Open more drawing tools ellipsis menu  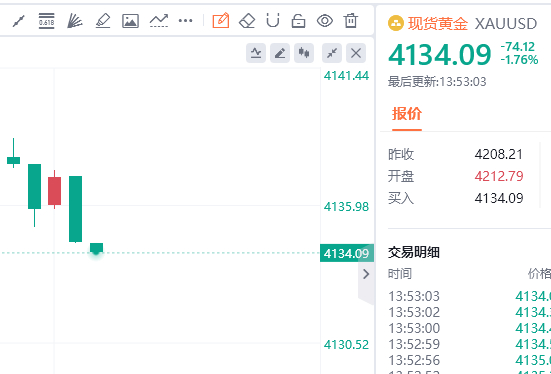coord(185,21)
